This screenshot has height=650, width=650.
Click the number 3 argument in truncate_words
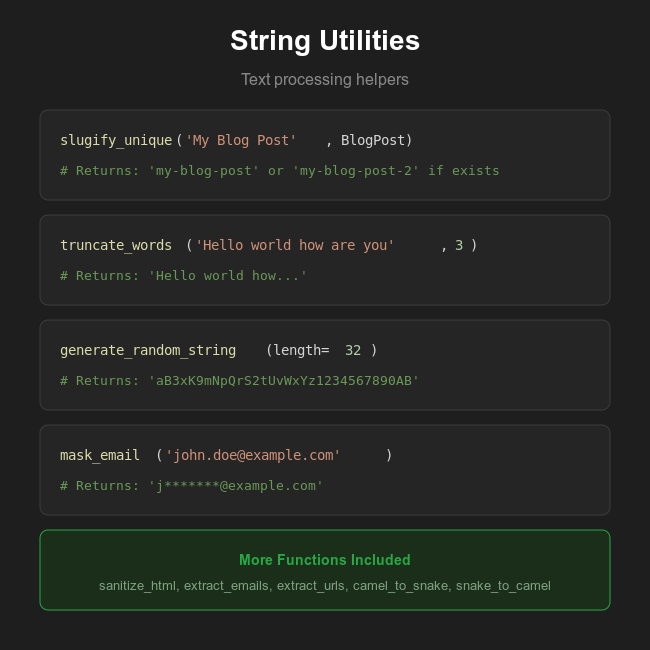pos(459,245)
